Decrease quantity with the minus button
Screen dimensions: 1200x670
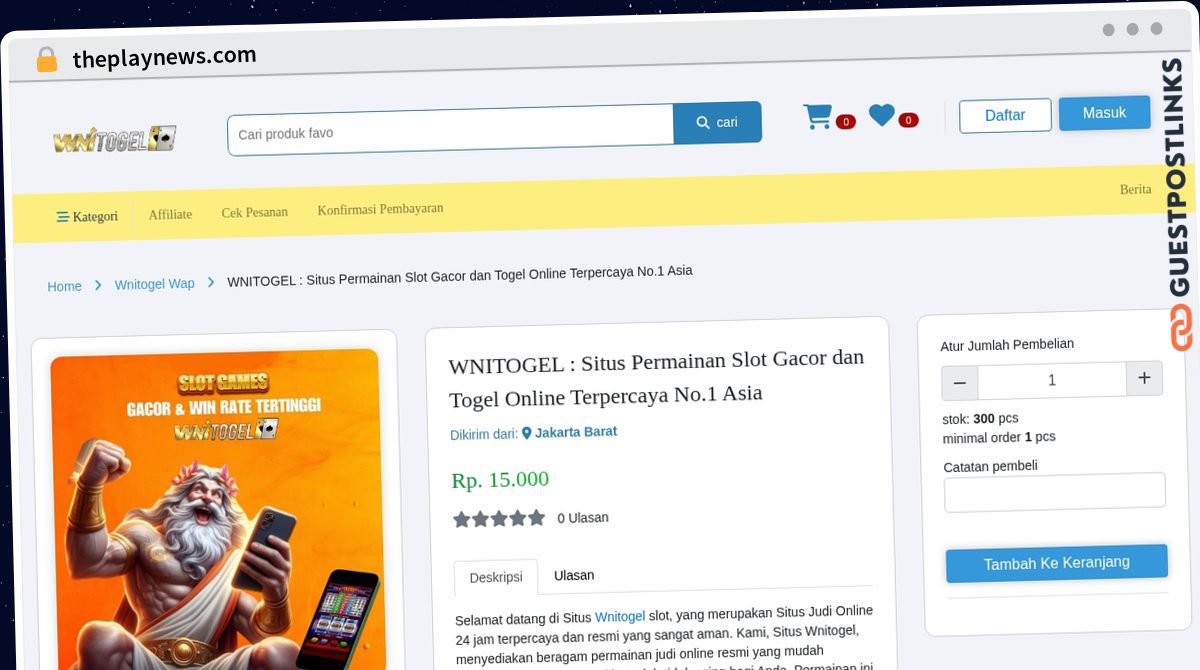(960, 383)
